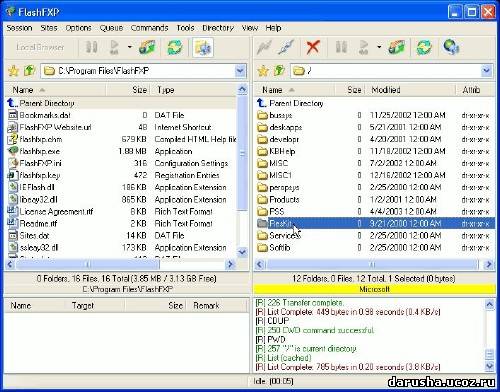Sort remote list by Name column
This screenshot has width=500, height=392.
(x=295, y=90)
